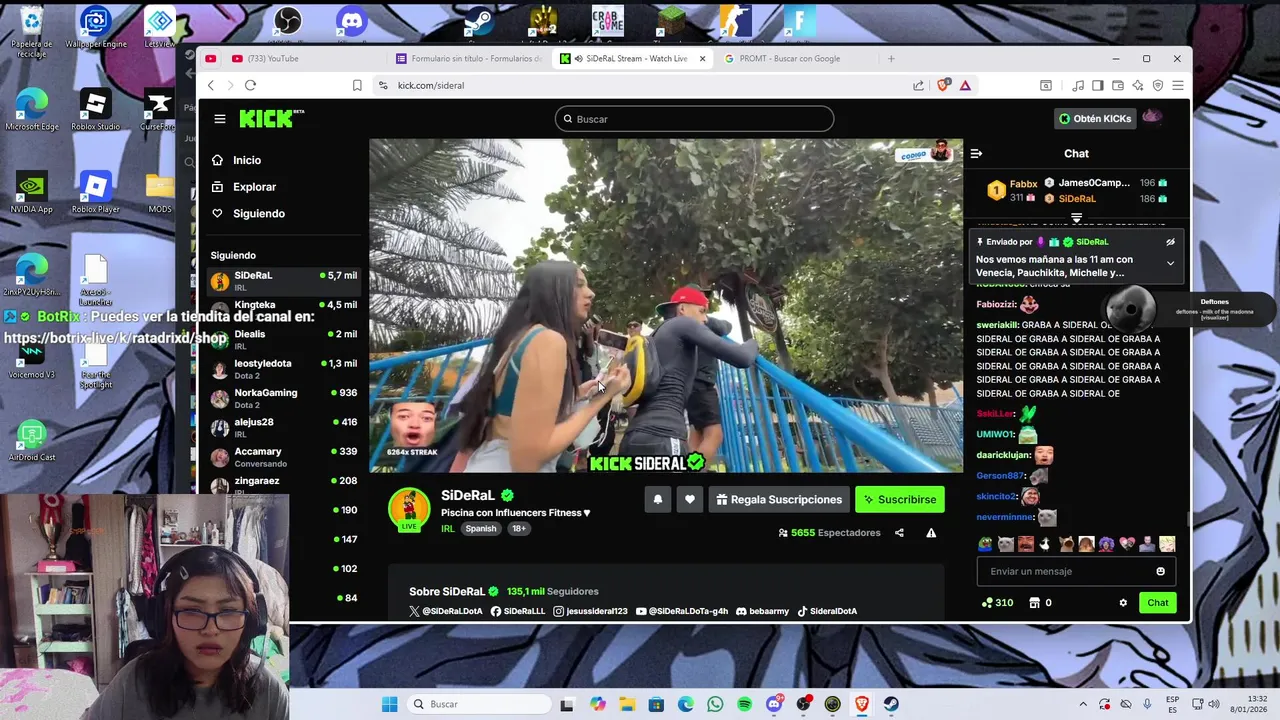Toggle Brave sidebar panel icon
The image size is (1280, 720).
click(x=1097, y=85)
